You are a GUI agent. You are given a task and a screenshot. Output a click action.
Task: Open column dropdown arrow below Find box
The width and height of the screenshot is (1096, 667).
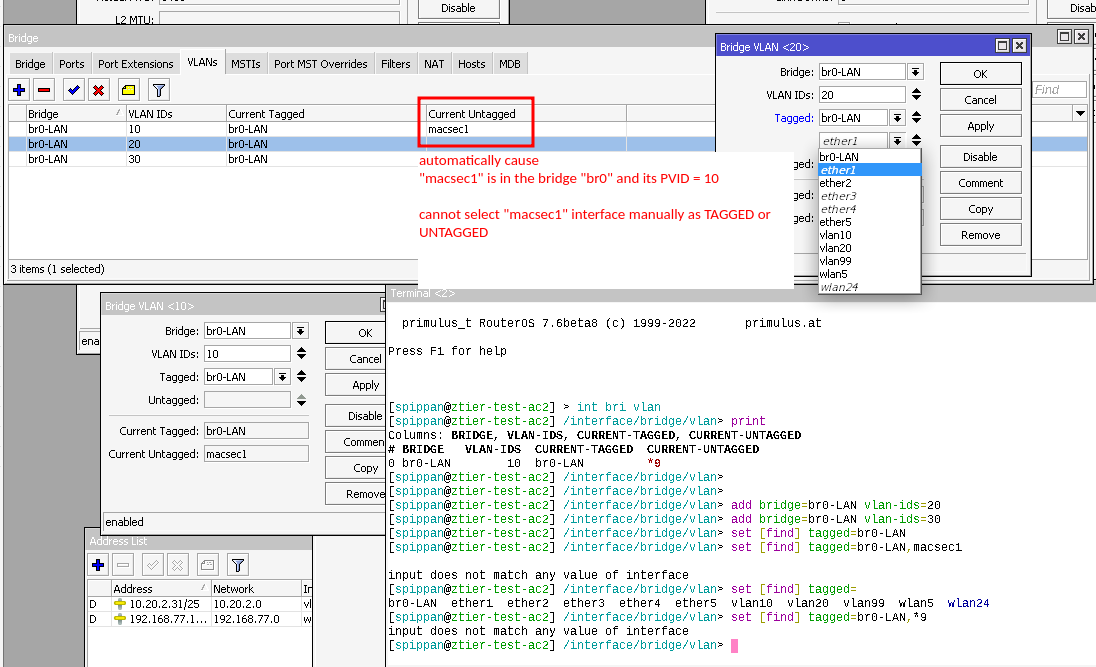(1080, 113)
